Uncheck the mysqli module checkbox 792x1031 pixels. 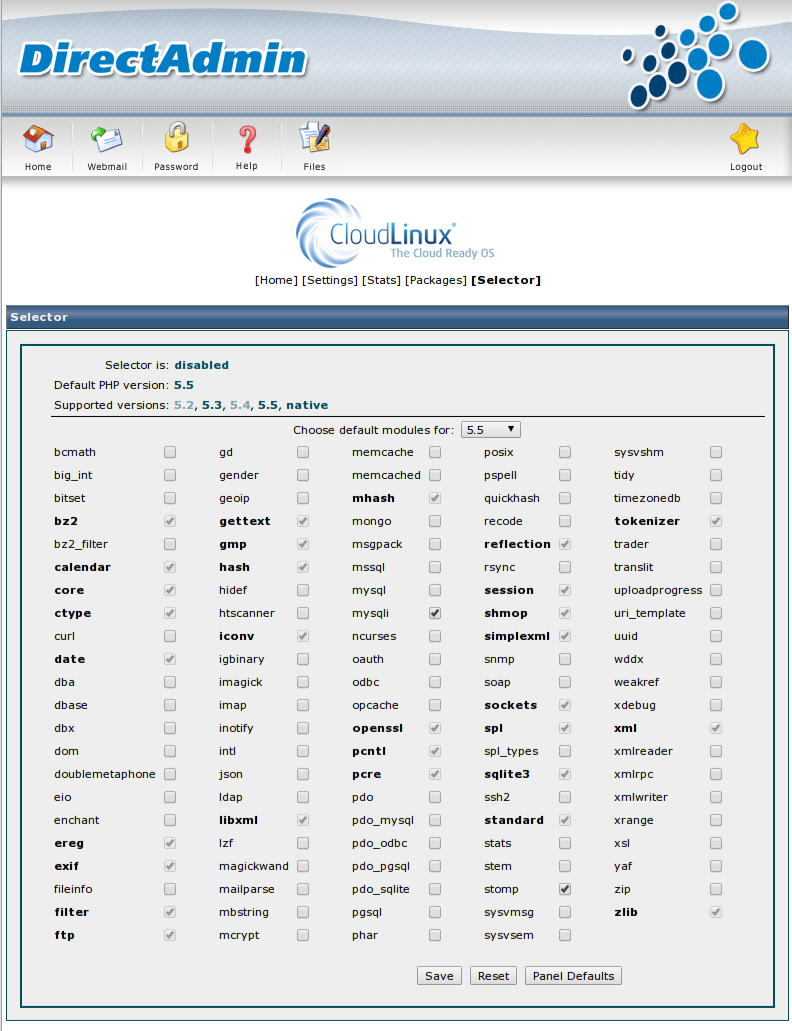pyautogui.click(x=435, y=613)
